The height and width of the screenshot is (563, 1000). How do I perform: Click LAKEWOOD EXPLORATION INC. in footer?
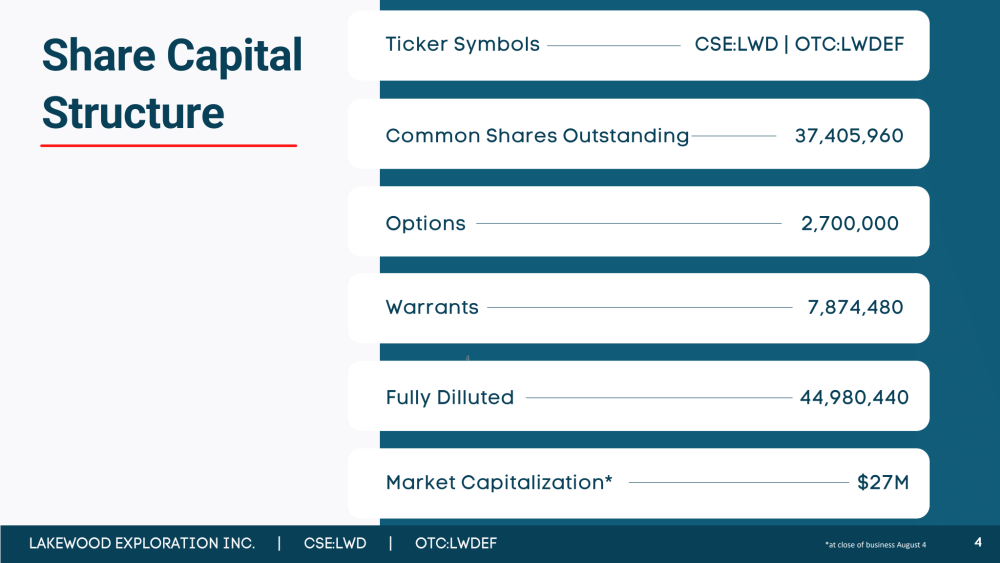click(x=142, y=543)
